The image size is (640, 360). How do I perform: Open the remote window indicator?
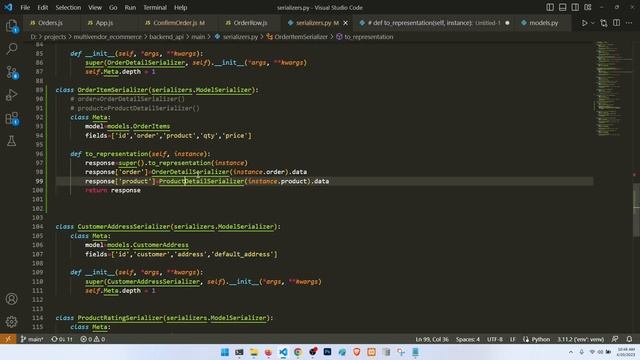8,339
